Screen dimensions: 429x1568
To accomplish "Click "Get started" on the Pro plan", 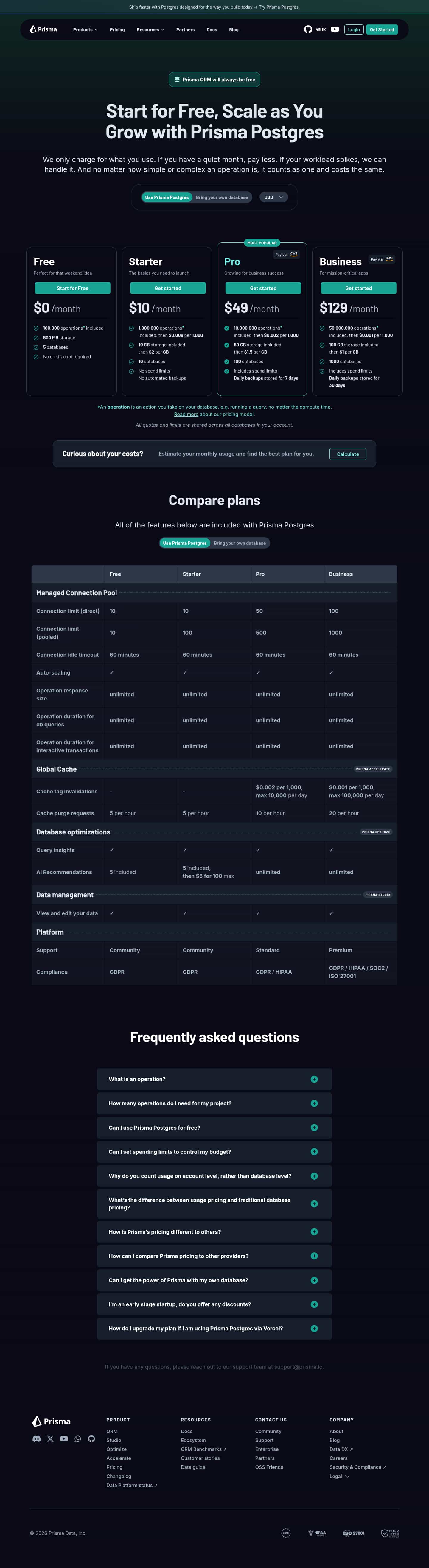I will pyautogui.click(x=263, y=289).
